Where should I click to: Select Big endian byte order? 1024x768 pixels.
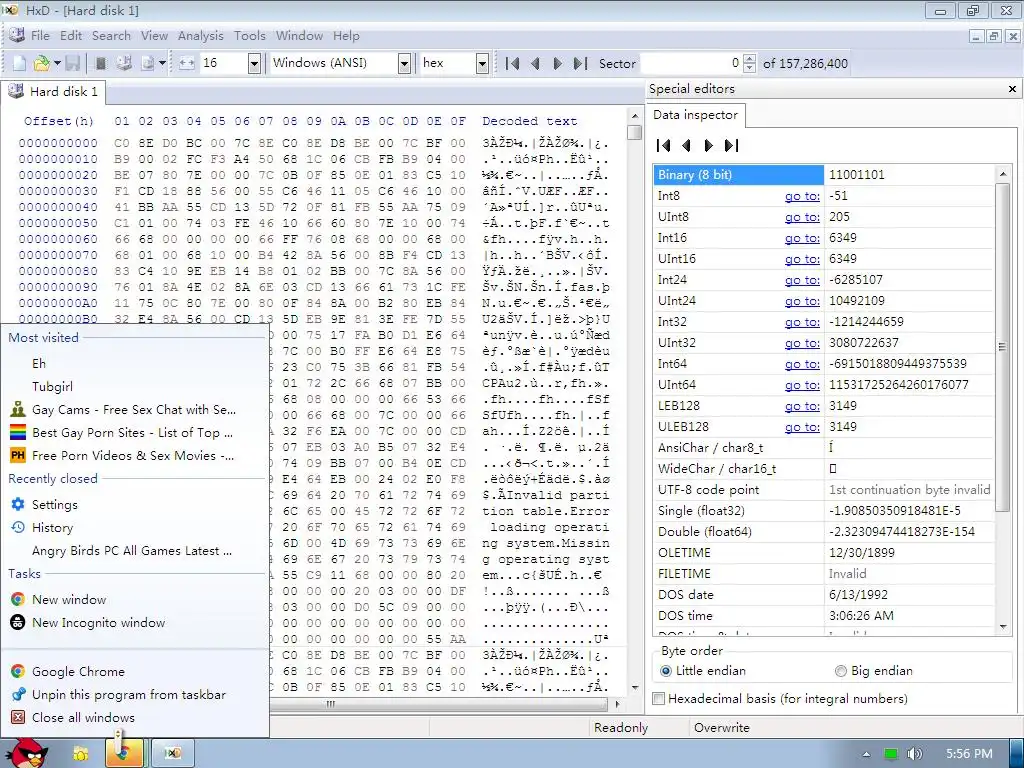(x=840, y=671)
